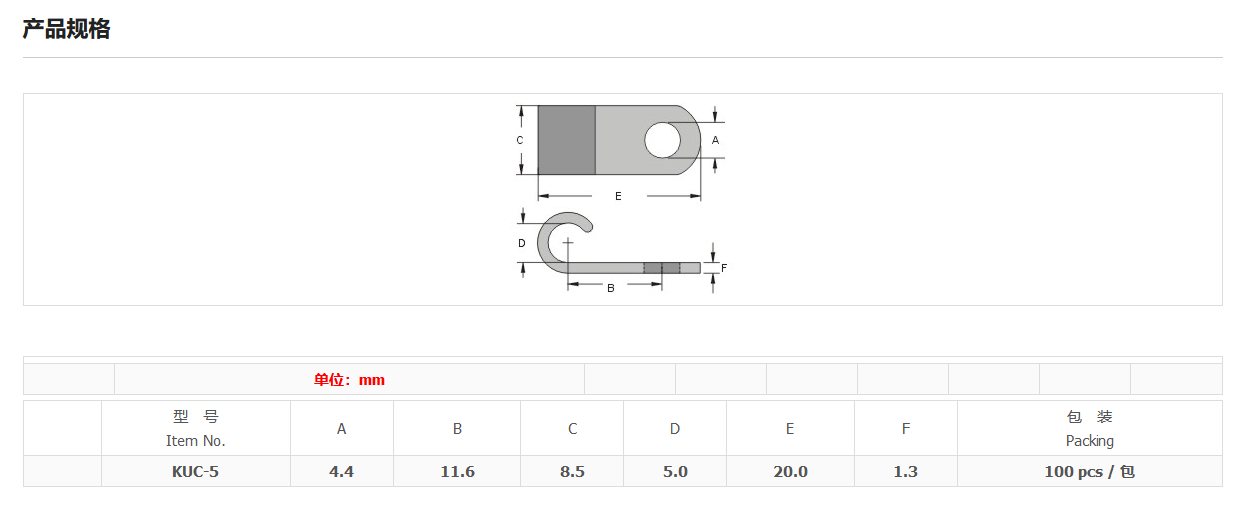Viewport: 1235px width, 508px height.
Task: Click the 4.4 value cell
Action: pos(342,471)
